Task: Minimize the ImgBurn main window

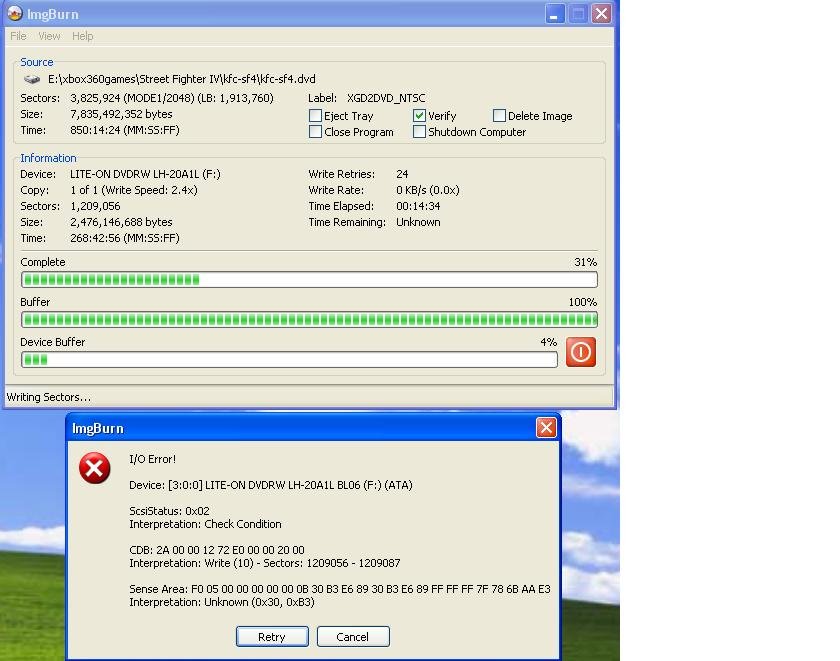Action: point(555,13)
